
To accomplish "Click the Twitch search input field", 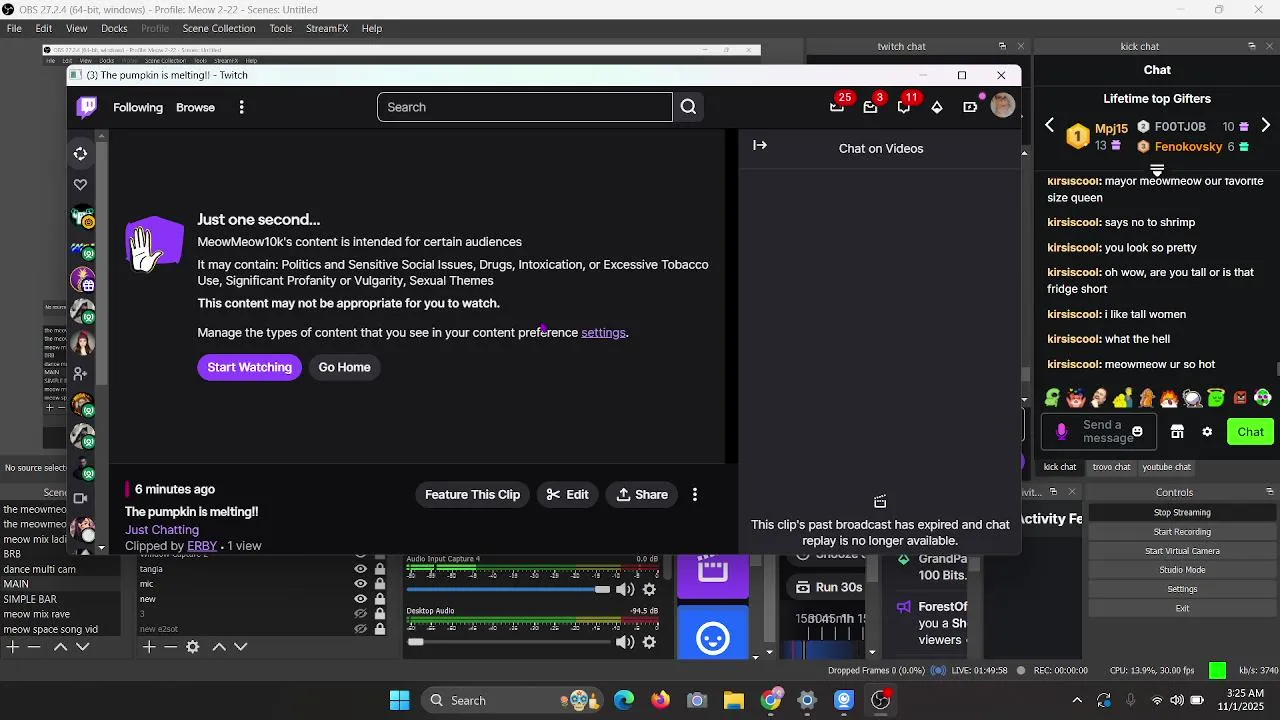I will tap(525, 107).
